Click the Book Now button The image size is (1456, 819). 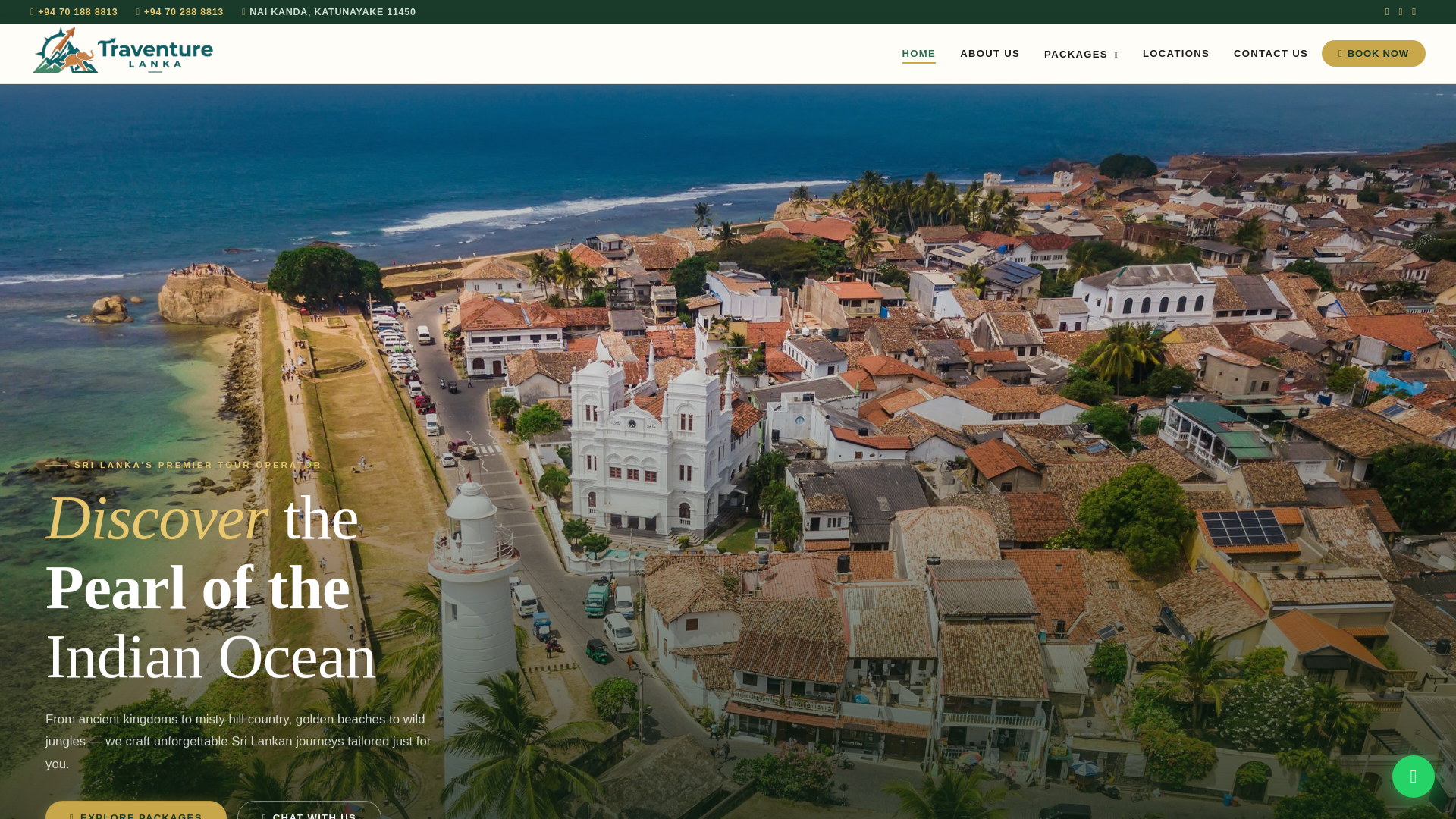pyautogui.click(x=1373, y=54)
